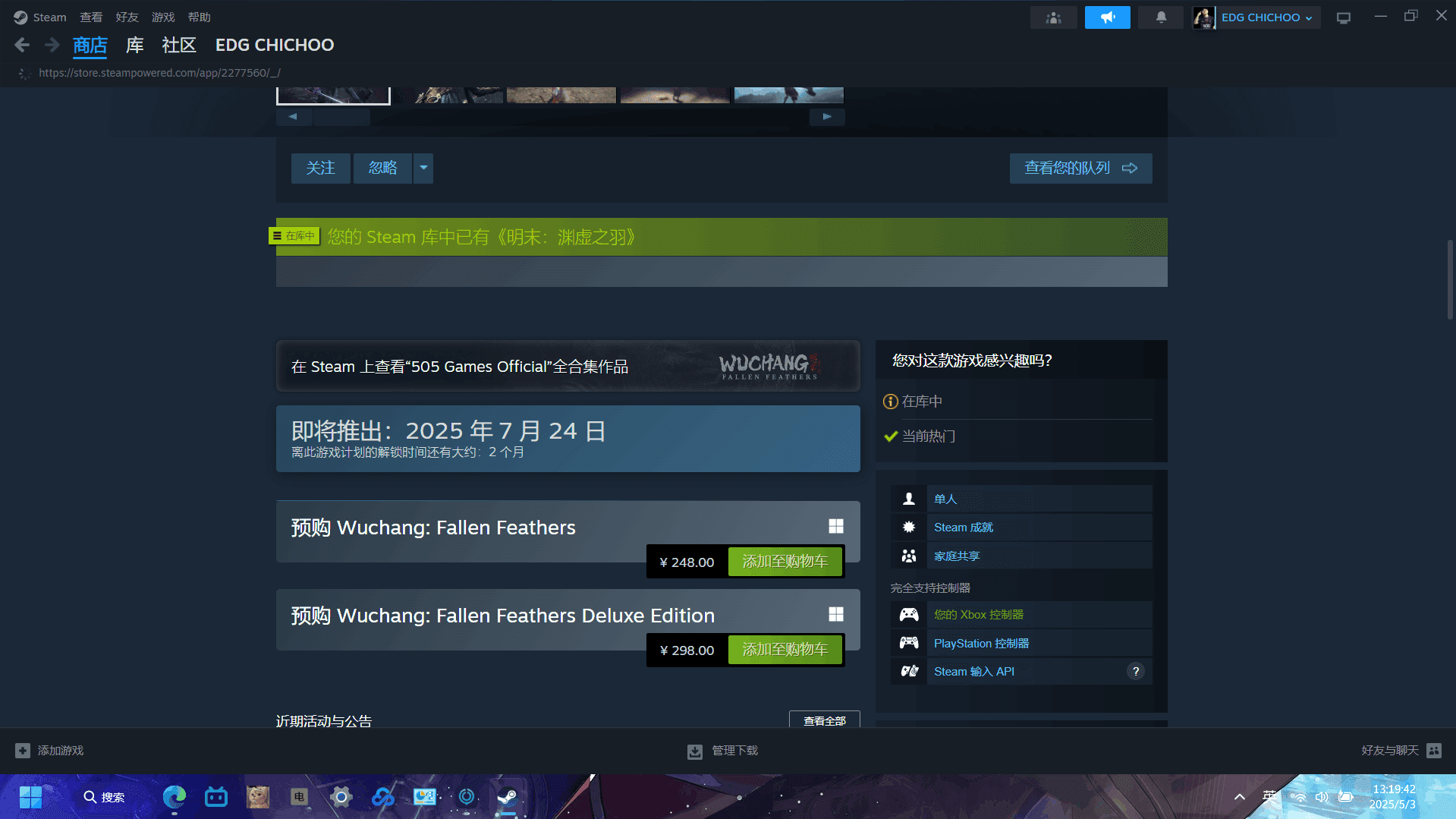Click the Steam logo menu
Screen dimensions: 1456x819
pos(40,17)
